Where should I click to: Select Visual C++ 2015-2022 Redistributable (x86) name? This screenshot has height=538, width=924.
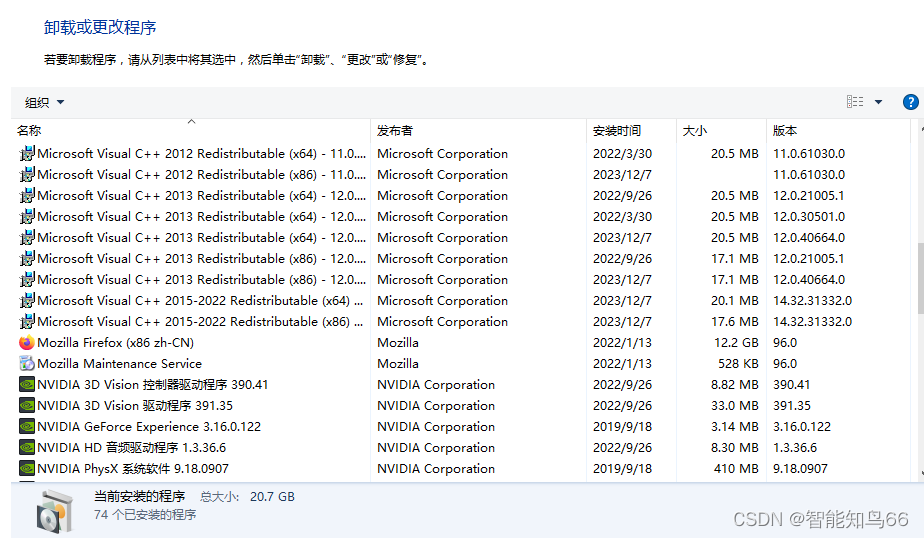(200, 322)
